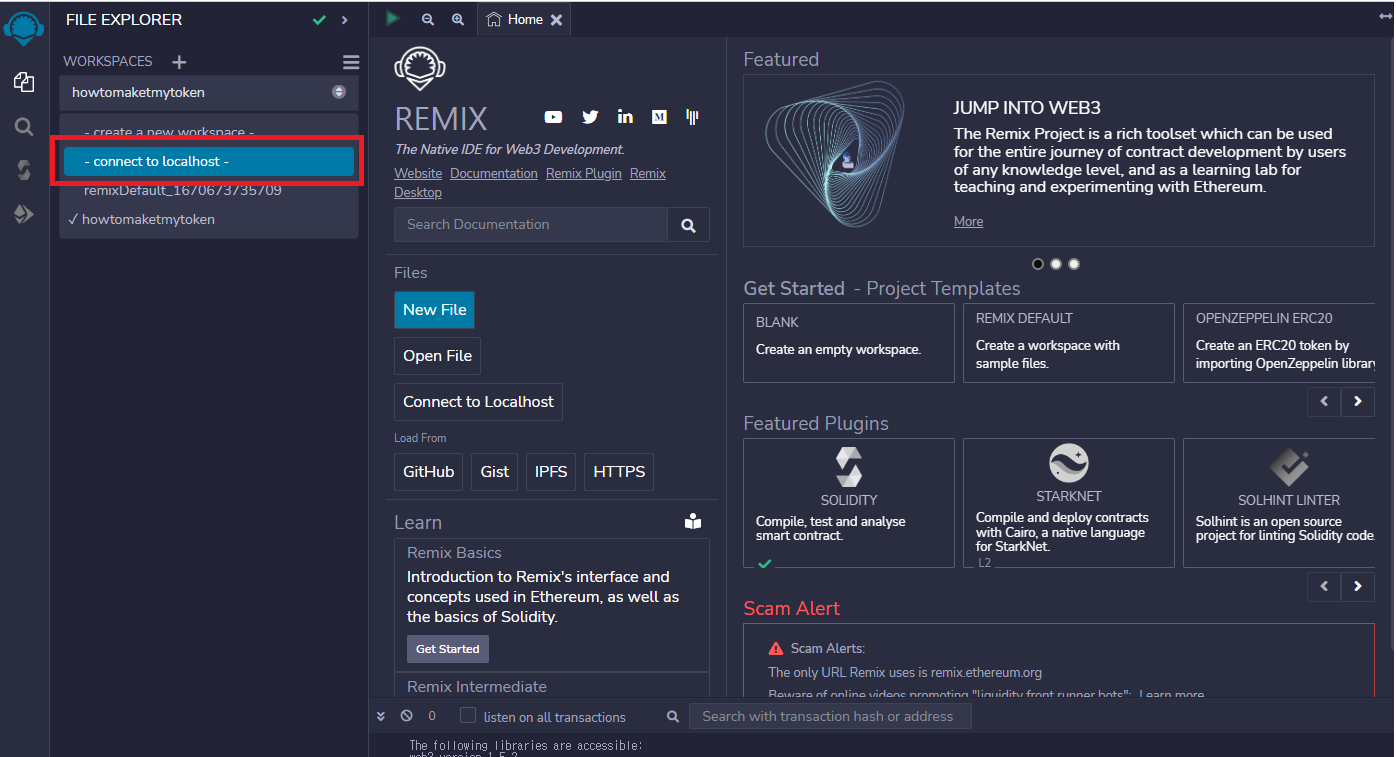
Task: Select remixDefault_1670673735709 workspace
Action: point(183,190)
